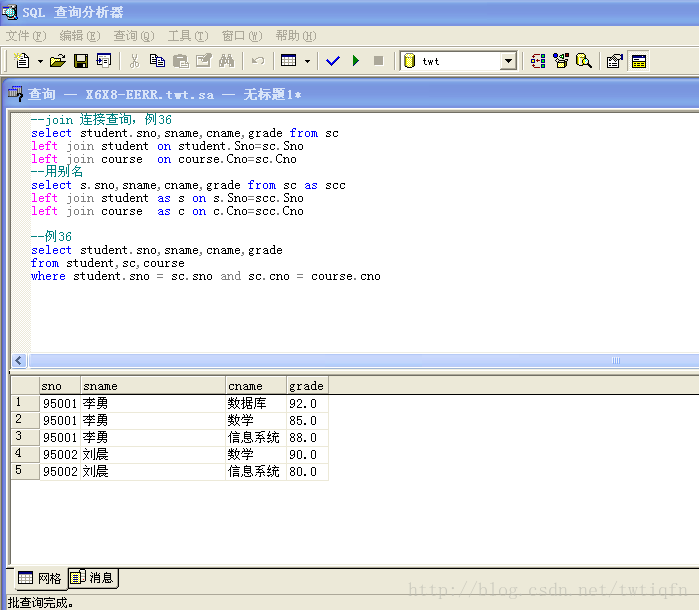This screenshot has width=699, height=610.
Task: Click 信息系统 in result row 5
Action: tap(256, 471)
